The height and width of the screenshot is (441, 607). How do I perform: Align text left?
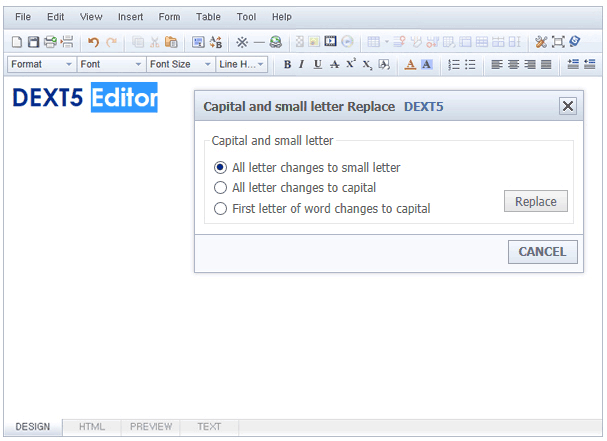(497, 64)
